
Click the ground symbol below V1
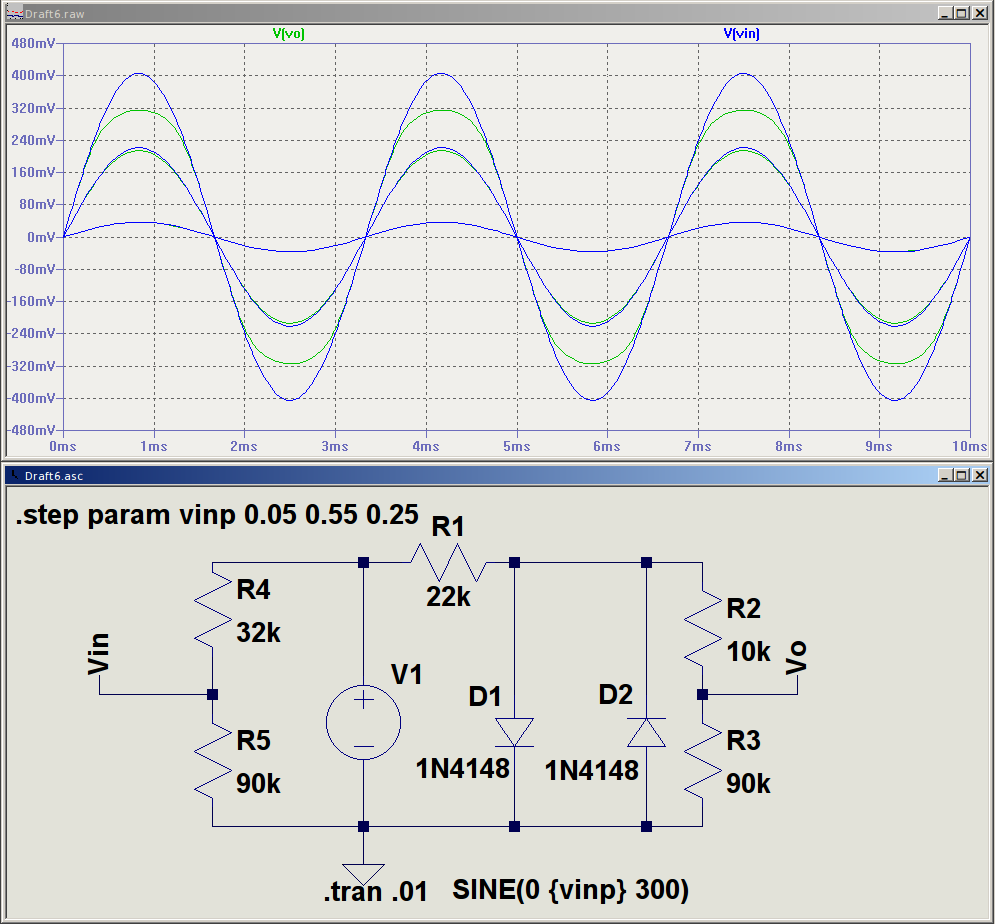point(364,874)
